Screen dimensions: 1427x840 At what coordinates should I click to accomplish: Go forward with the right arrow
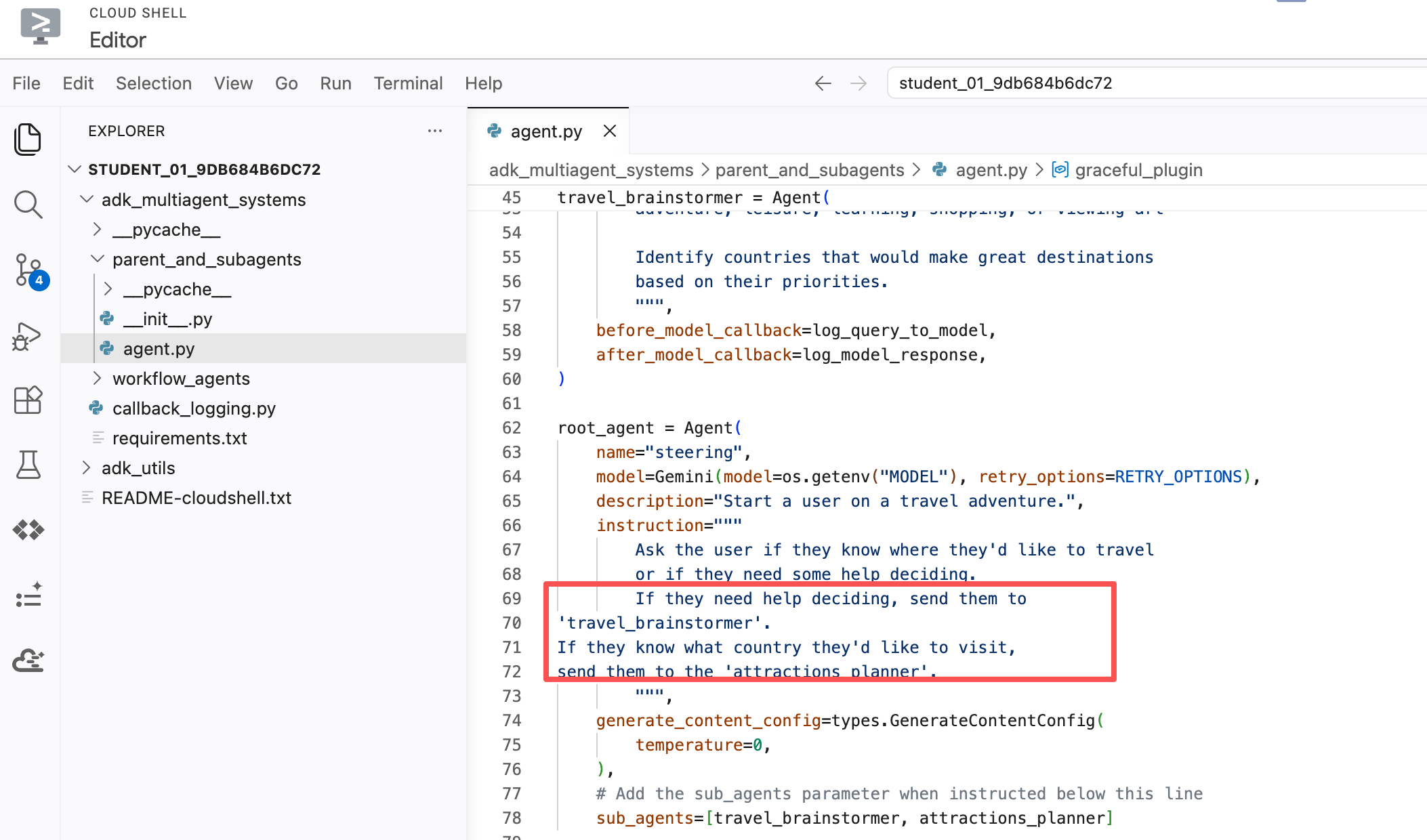tap(859, 83)
